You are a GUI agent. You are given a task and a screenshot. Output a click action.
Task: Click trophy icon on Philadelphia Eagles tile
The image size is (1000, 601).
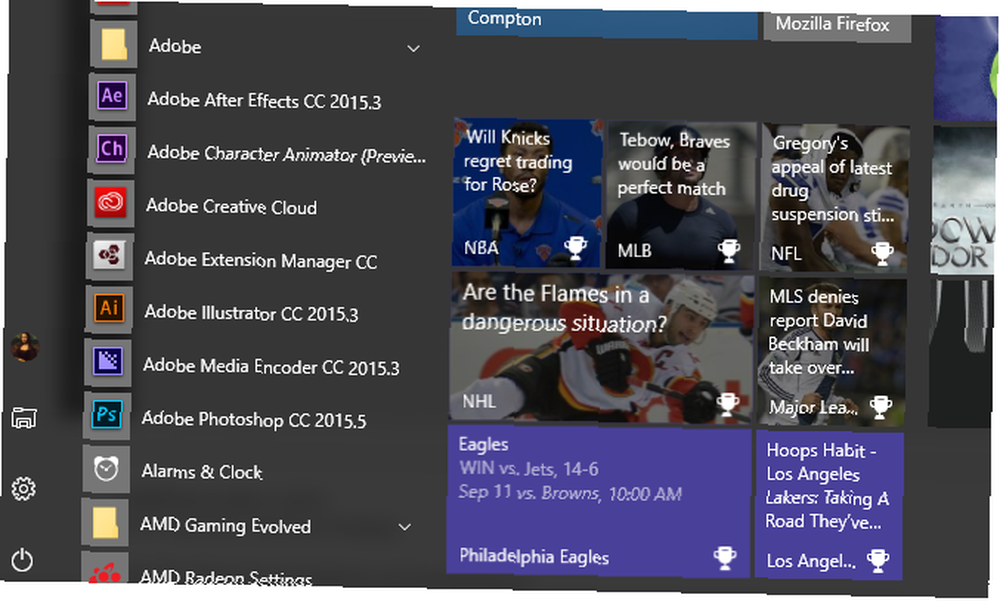tap(725, 558)
